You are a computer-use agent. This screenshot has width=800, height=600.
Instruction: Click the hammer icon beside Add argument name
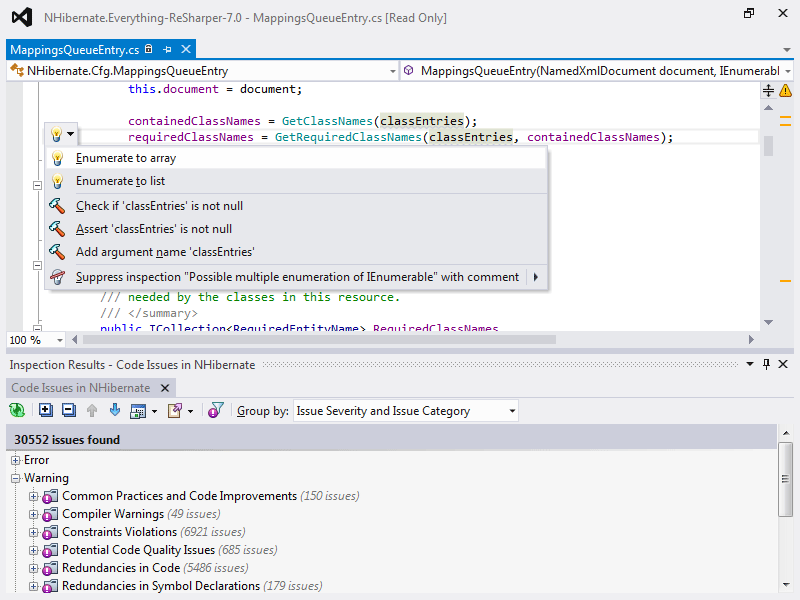pyautogui.click(x=57, y=252)
